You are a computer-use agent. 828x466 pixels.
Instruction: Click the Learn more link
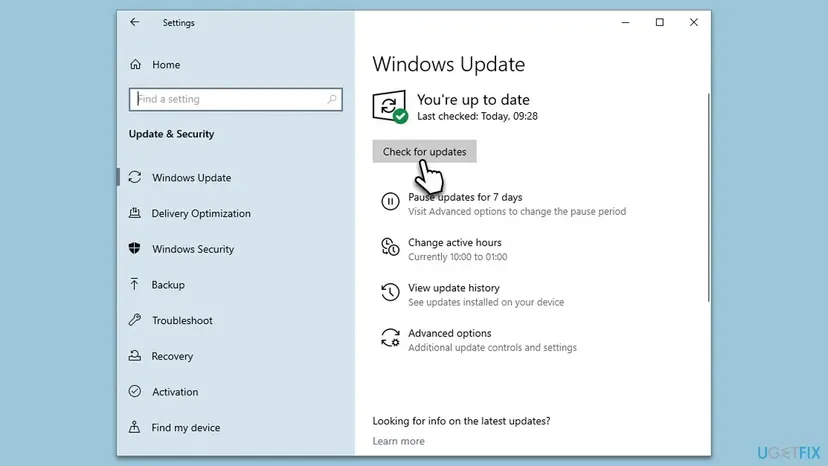tap(398, 441)
